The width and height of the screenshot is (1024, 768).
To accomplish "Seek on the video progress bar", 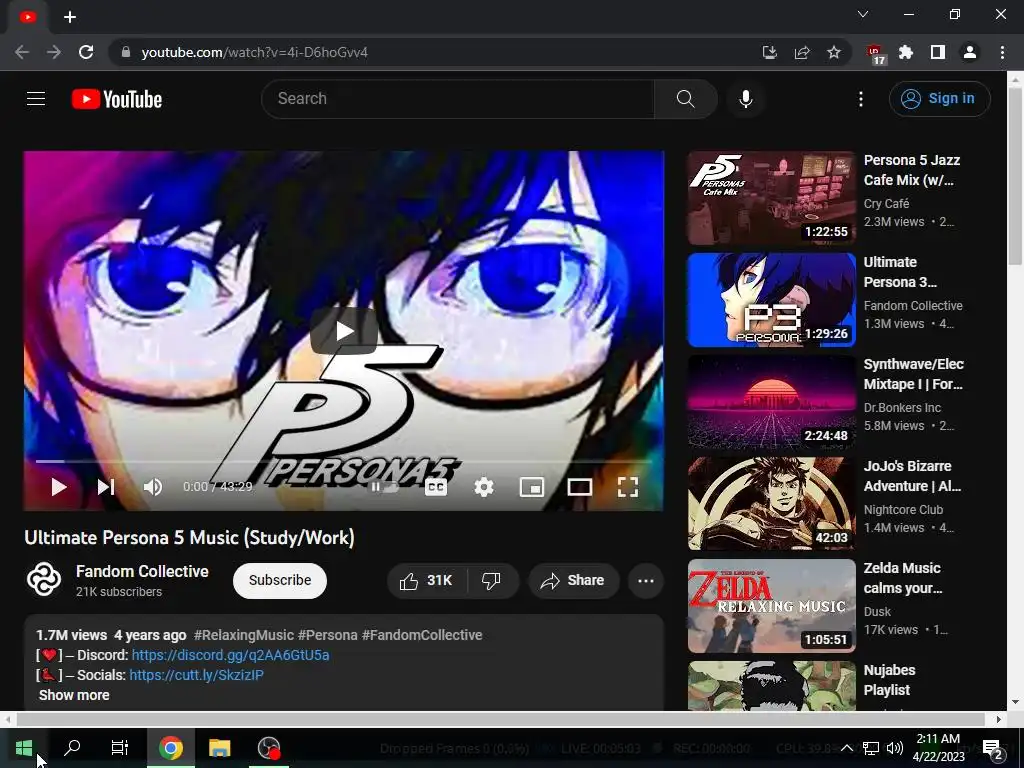I will click(344, 461).
